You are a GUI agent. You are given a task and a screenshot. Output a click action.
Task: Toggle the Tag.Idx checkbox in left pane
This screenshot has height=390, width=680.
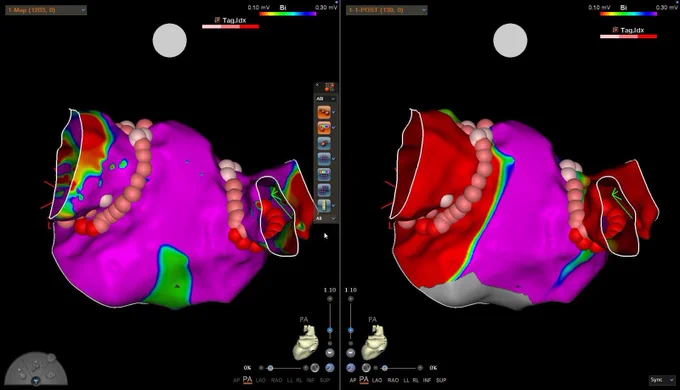point(217,20)
